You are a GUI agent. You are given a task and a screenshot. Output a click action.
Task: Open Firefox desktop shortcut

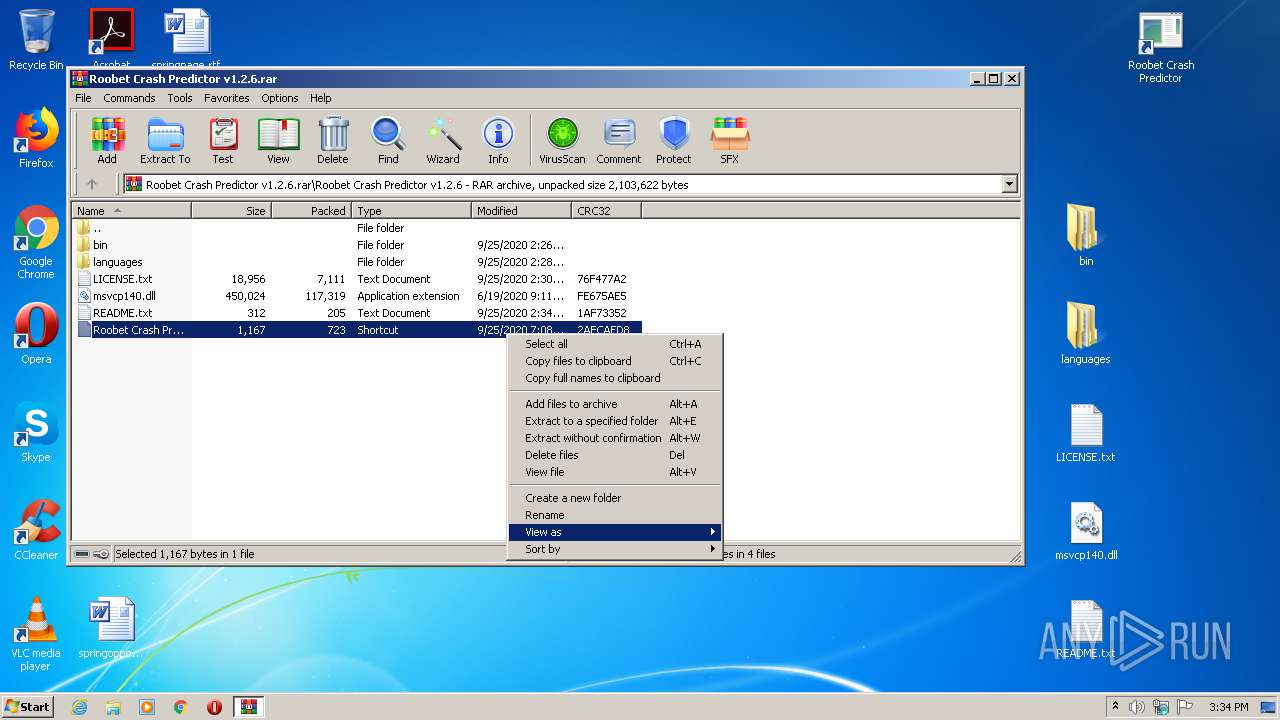click(36, 139)
